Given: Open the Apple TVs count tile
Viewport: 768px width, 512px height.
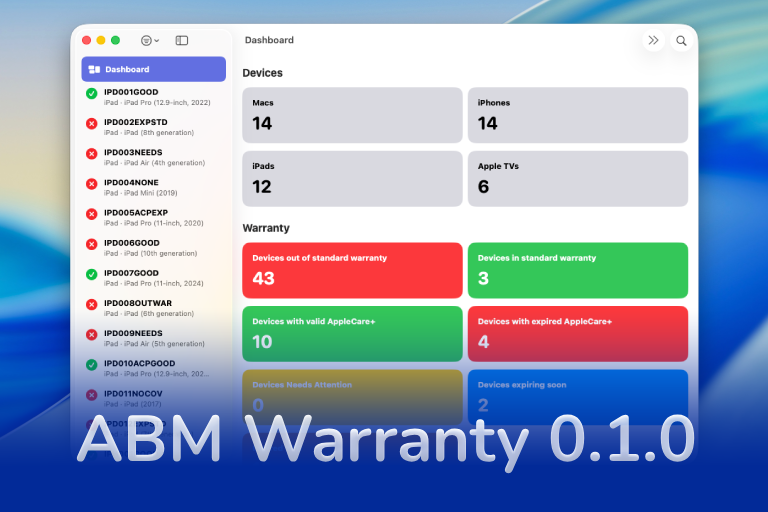Looking at the screenshot, I should pos(577,178).
